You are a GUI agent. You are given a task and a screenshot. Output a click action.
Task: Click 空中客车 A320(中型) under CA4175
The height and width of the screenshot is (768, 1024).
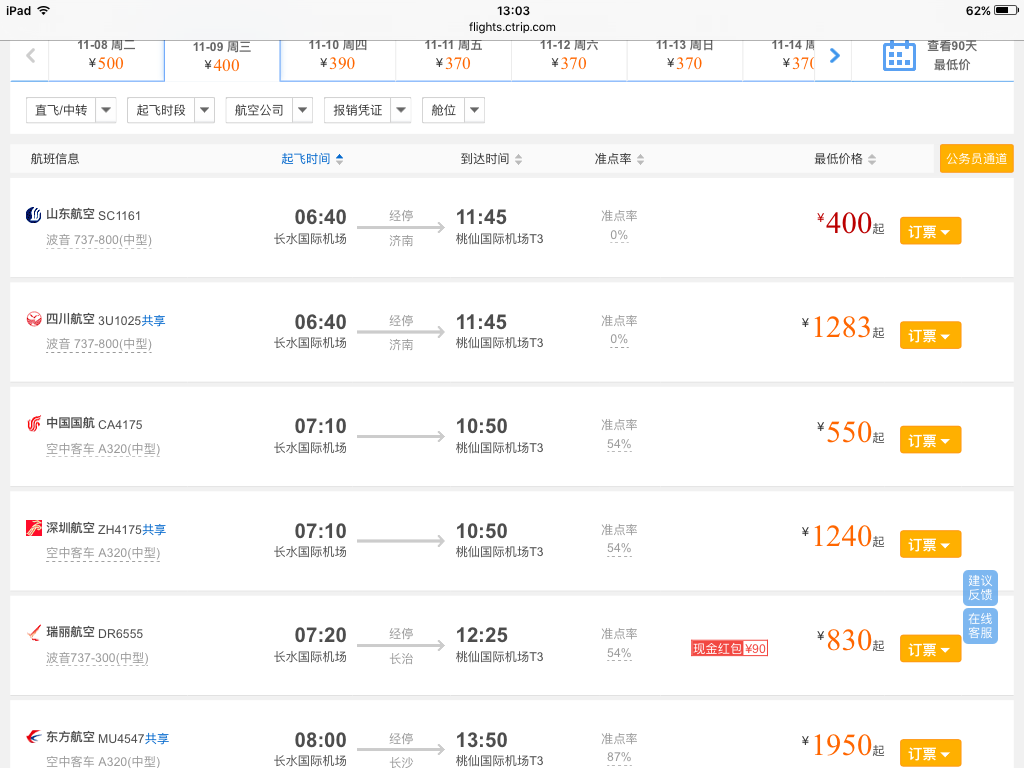pyautogui.click(x=103, y=449)
